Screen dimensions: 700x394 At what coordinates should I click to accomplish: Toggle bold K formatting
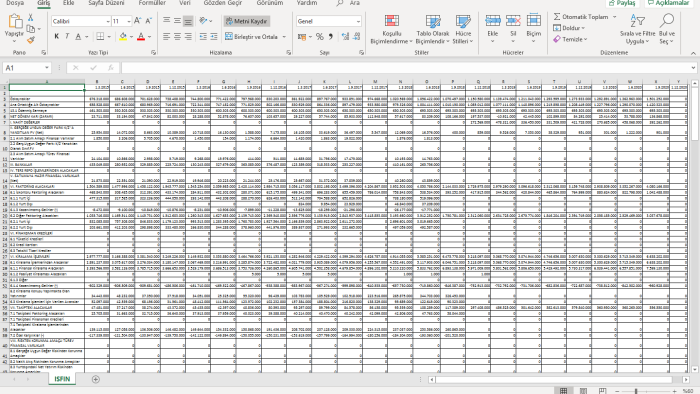[x=57, y=37]
